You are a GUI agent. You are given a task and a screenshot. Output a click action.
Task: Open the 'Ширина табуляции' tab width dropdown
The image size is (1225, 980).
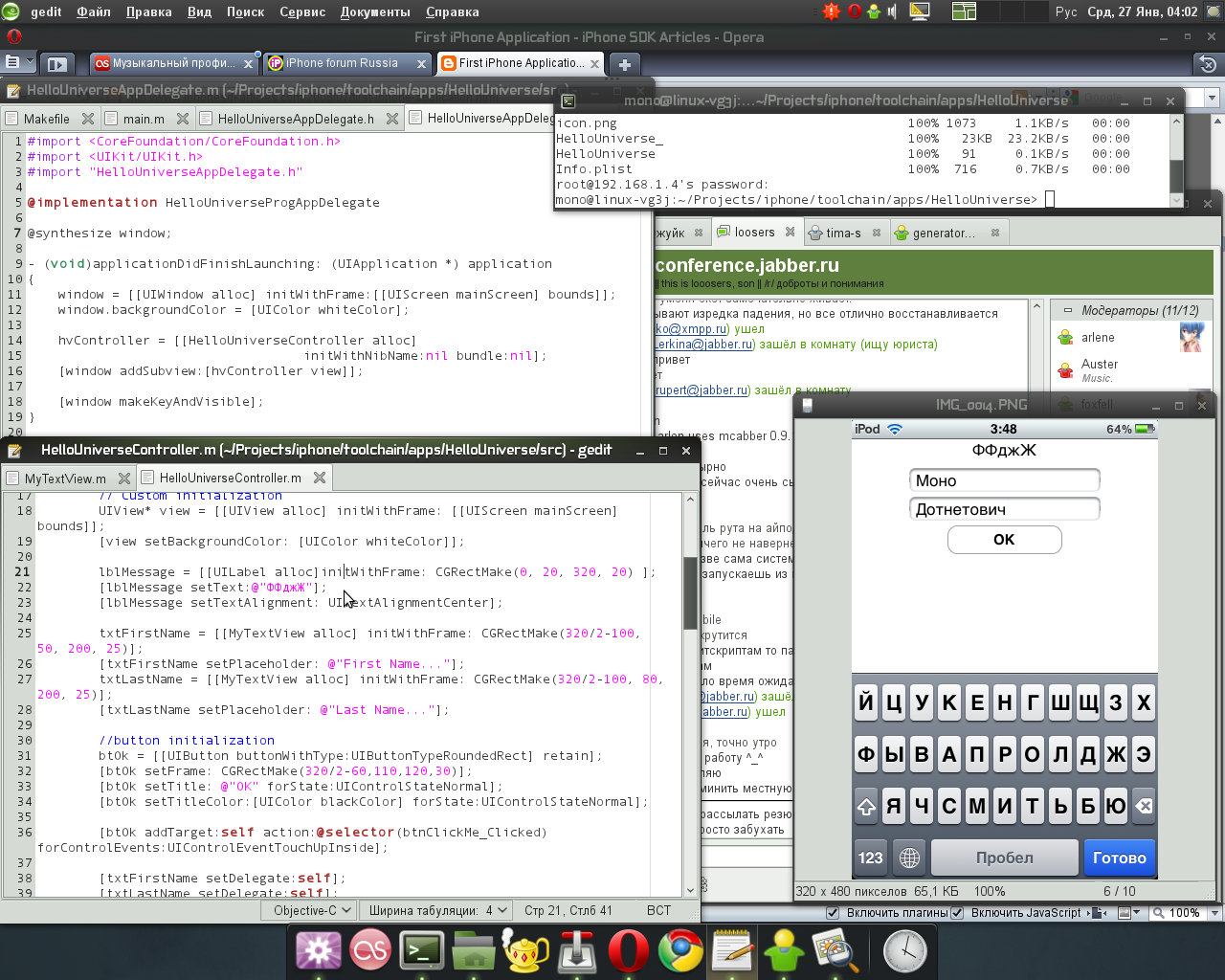438,910
